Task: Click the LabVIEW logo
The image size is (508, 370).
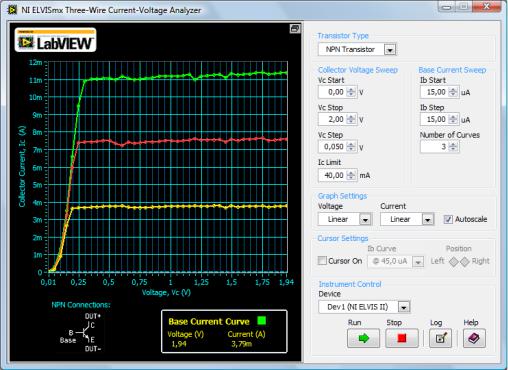Action: pyautogui.click(x=55, y=40)
